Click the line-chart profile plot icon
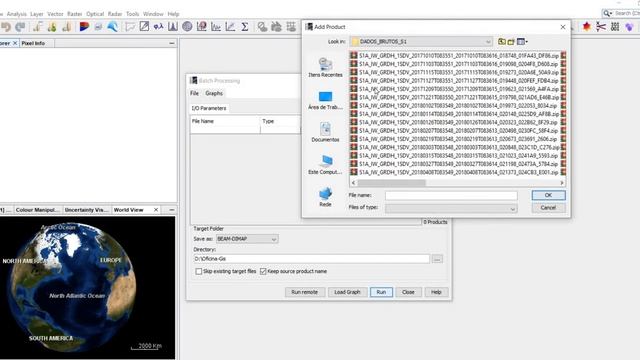Screen dimensions: 640x360 point(216,27)
